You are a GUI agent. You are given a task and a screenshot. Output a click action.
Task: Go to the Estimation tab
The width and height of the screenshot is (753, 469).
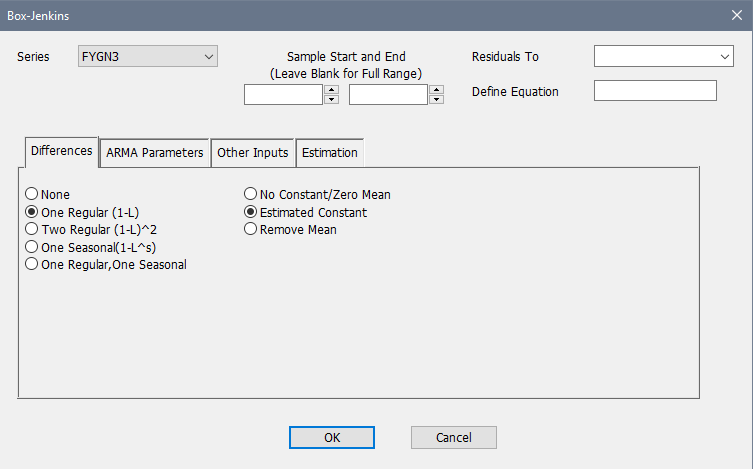click(330, 153)
